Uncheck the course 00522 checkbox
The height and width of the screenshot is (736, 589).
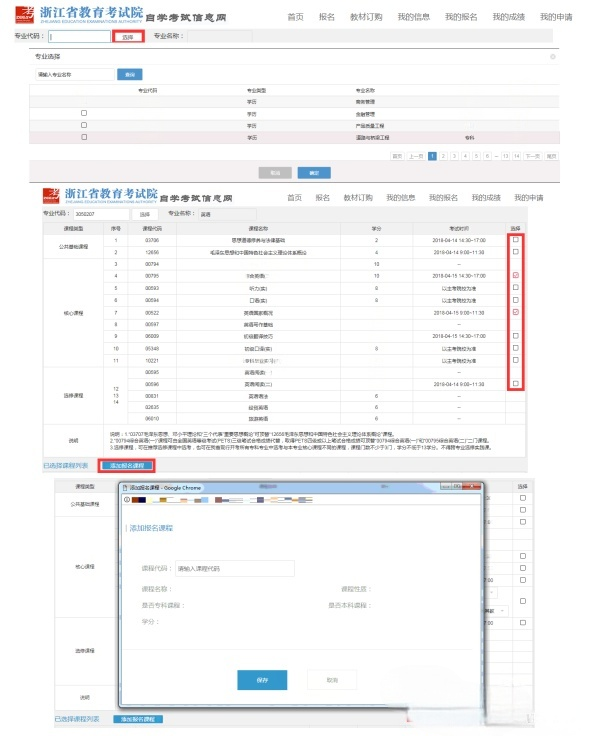516,312
